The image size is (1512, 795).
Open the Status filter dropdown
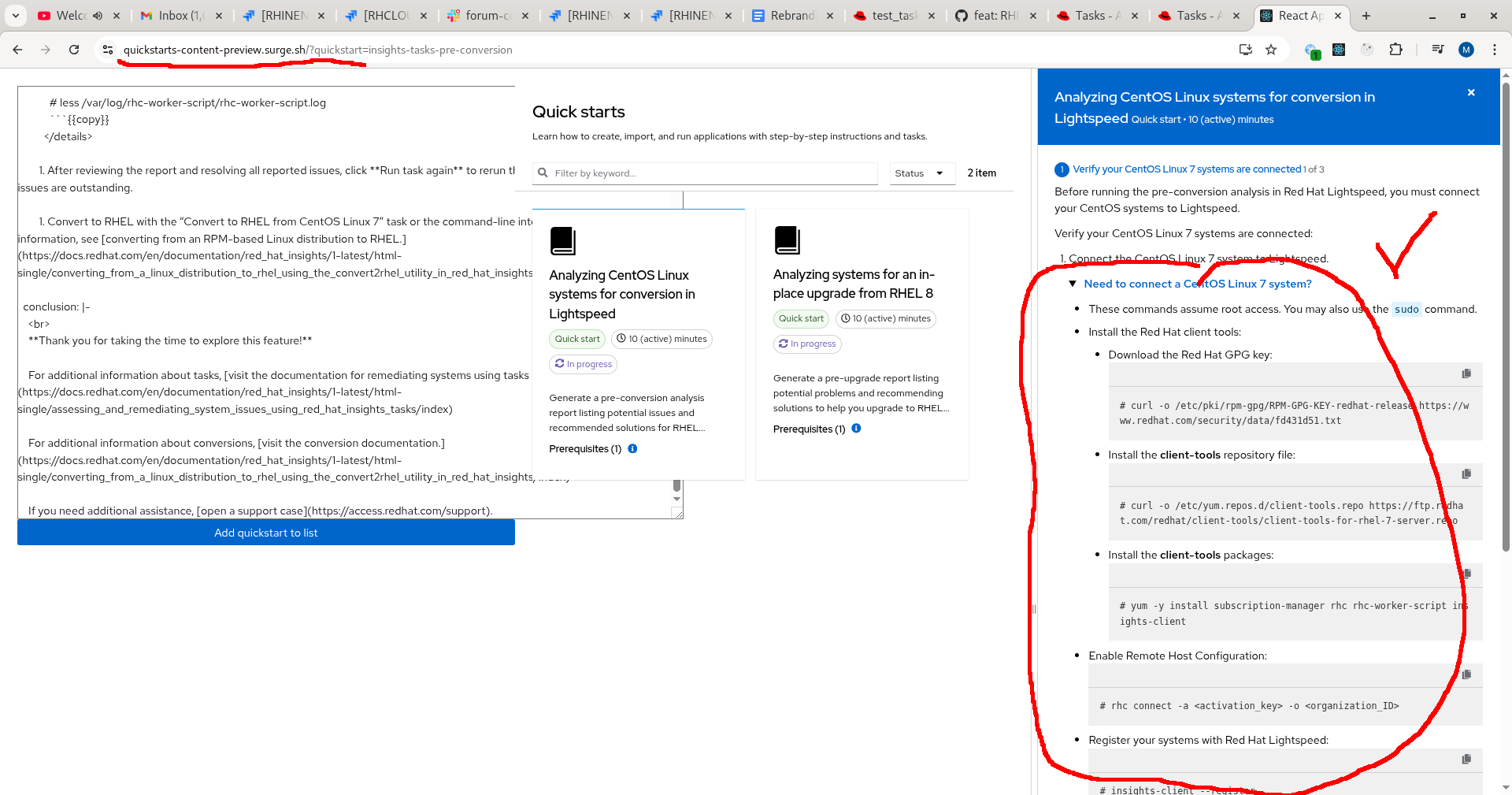[x=921, y=173]
